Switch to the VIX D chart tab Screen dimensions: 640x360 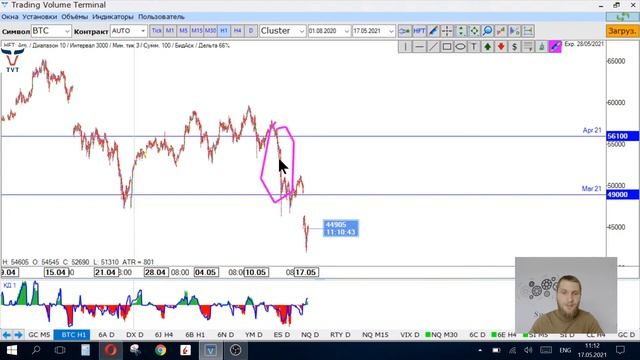pos(410,335)
